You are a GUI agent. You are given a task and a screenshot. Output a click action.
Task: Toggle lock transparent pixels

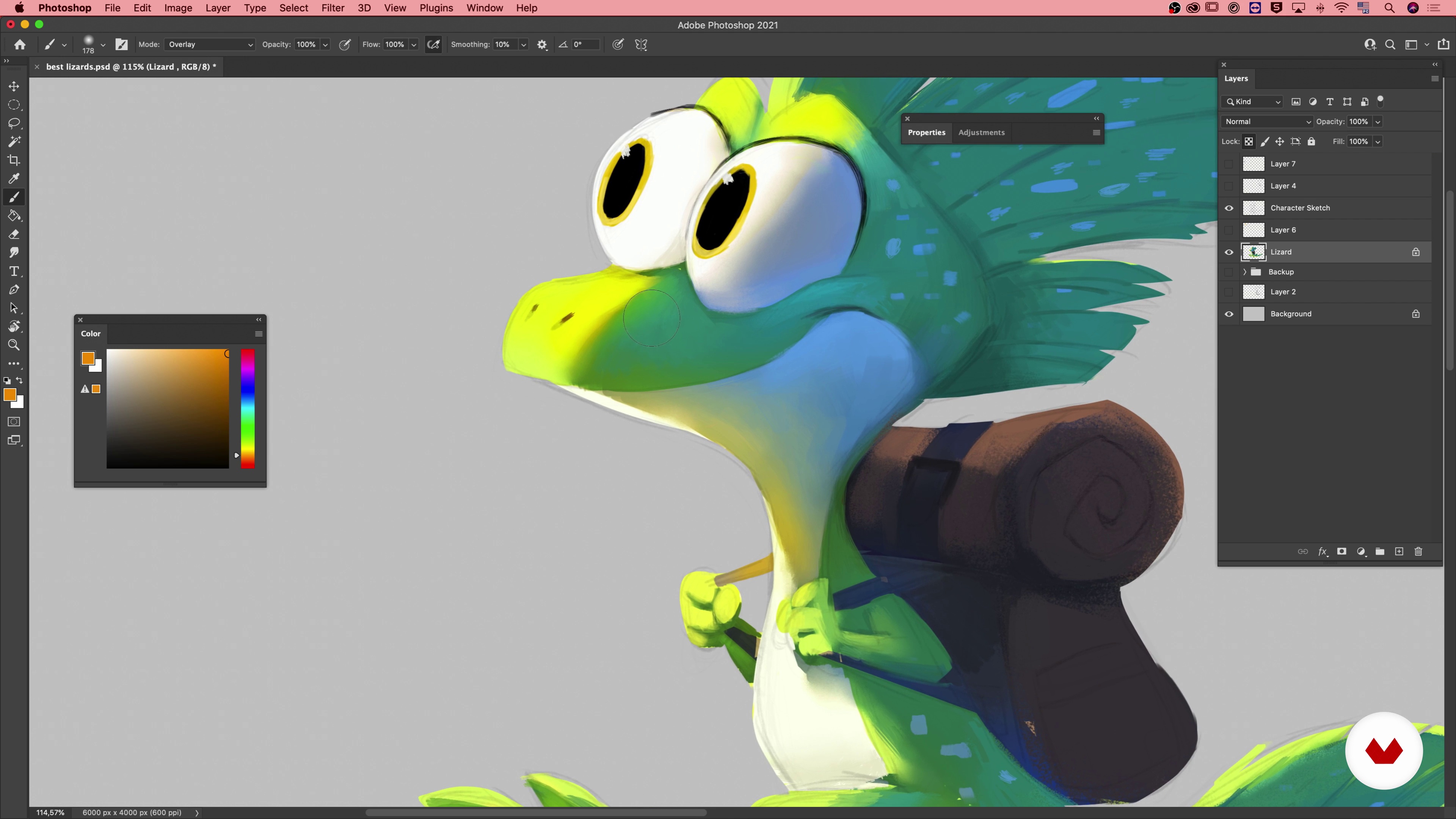click(1249, 142)
